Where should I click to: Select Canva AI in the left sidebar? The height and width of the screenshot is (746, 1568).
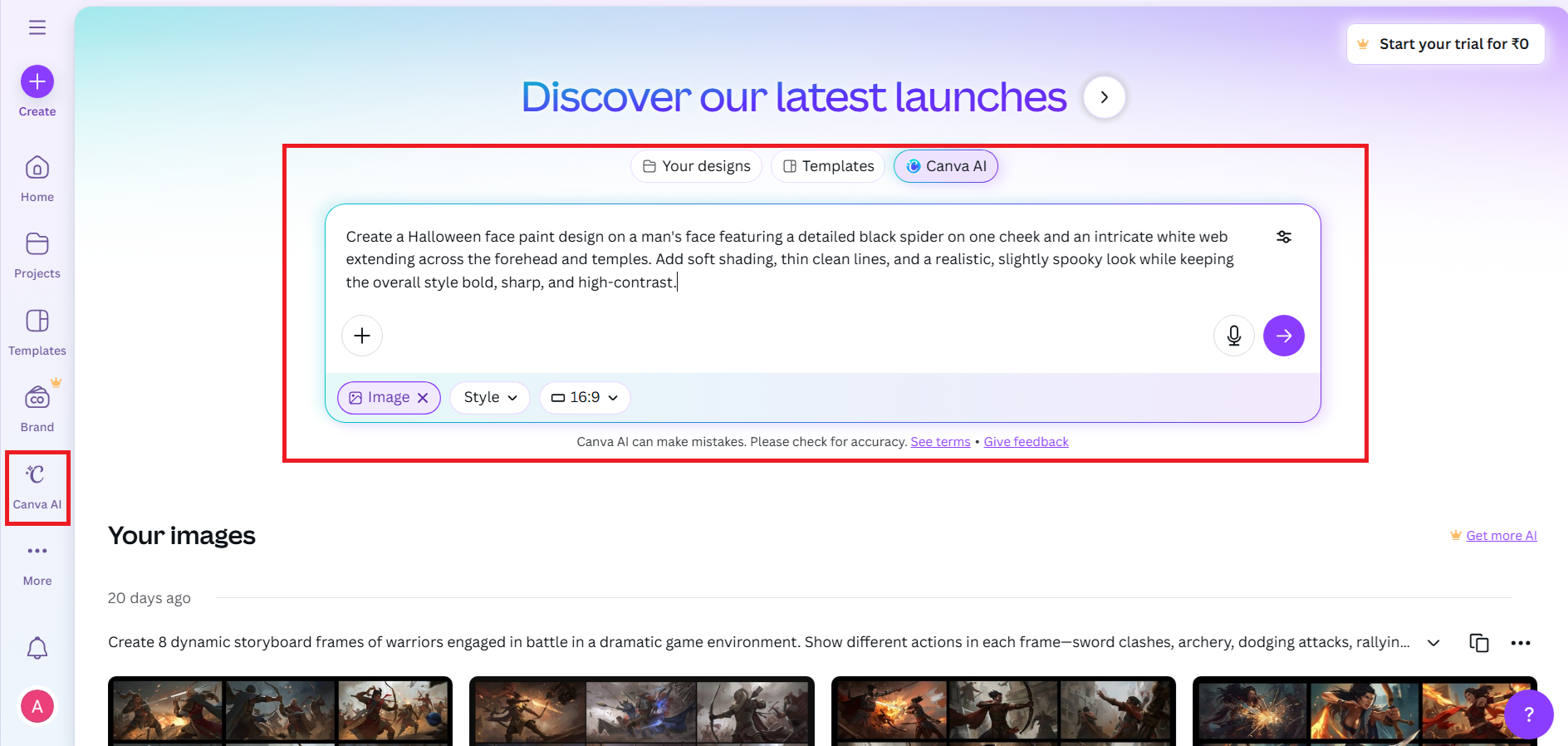click(x=37, y=487)
